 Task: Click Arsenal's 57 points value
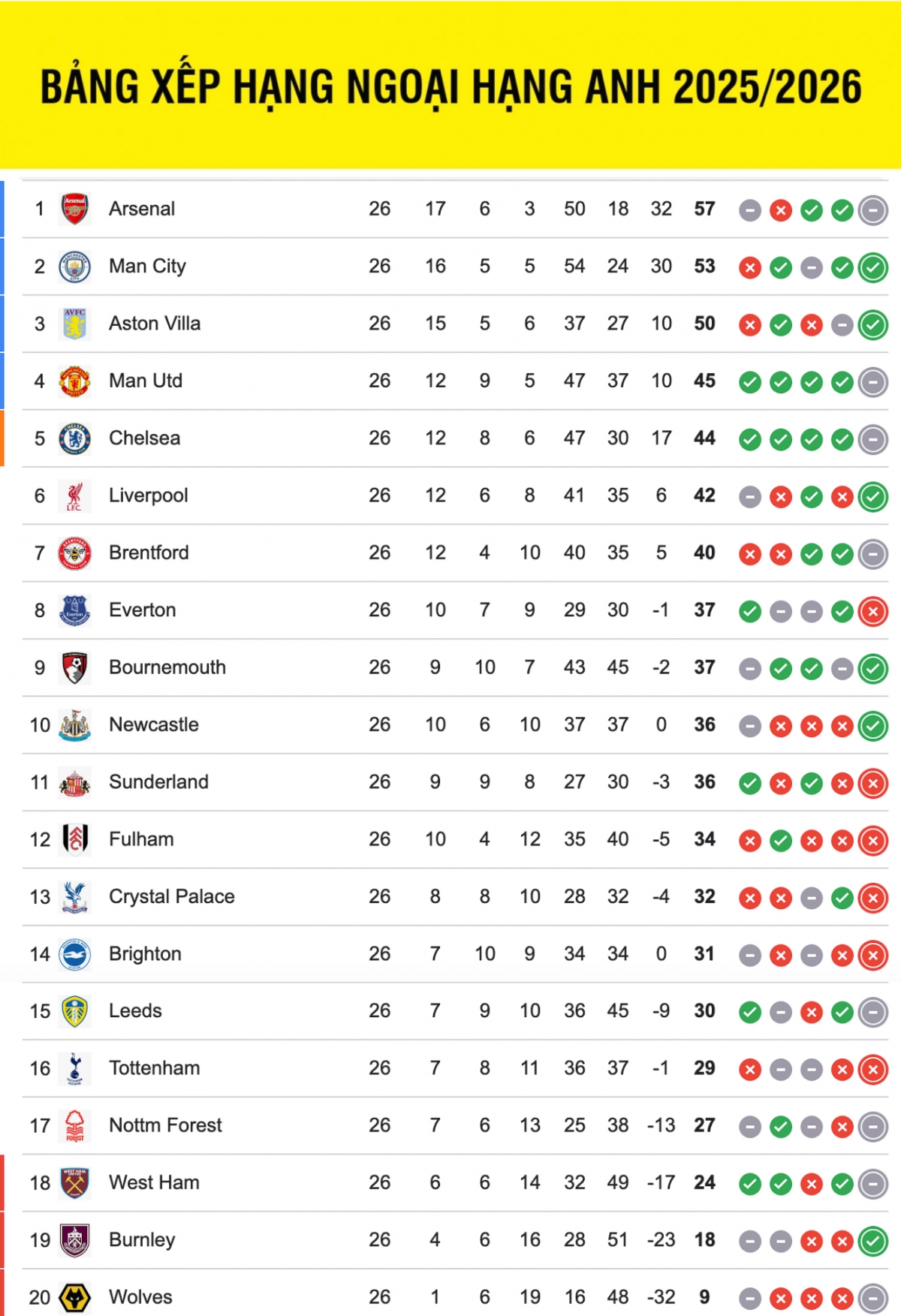pyautogui.click(x=704, y=209)
